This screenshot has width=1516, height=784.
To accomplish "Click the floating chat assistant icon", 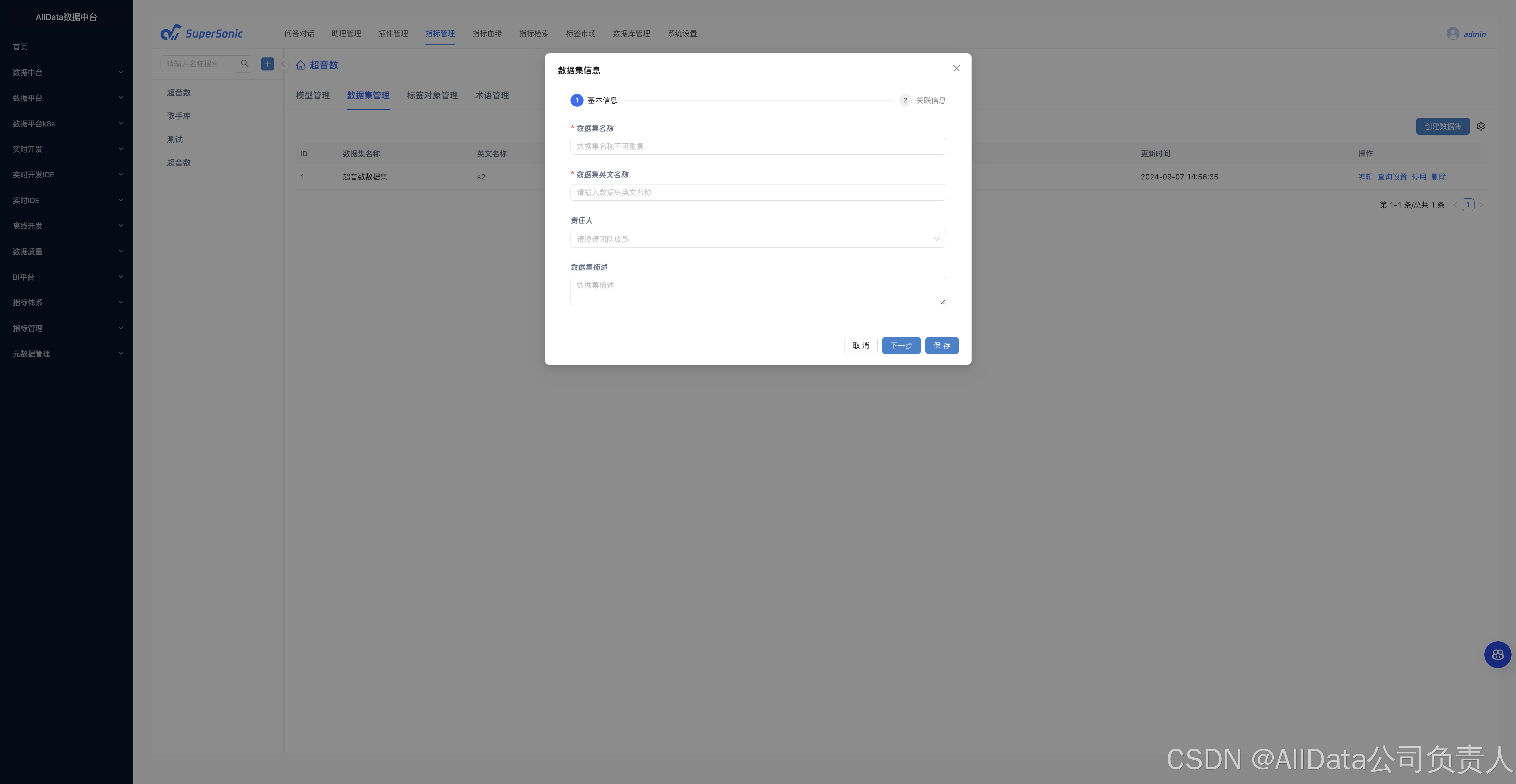I will point(1497,655).
